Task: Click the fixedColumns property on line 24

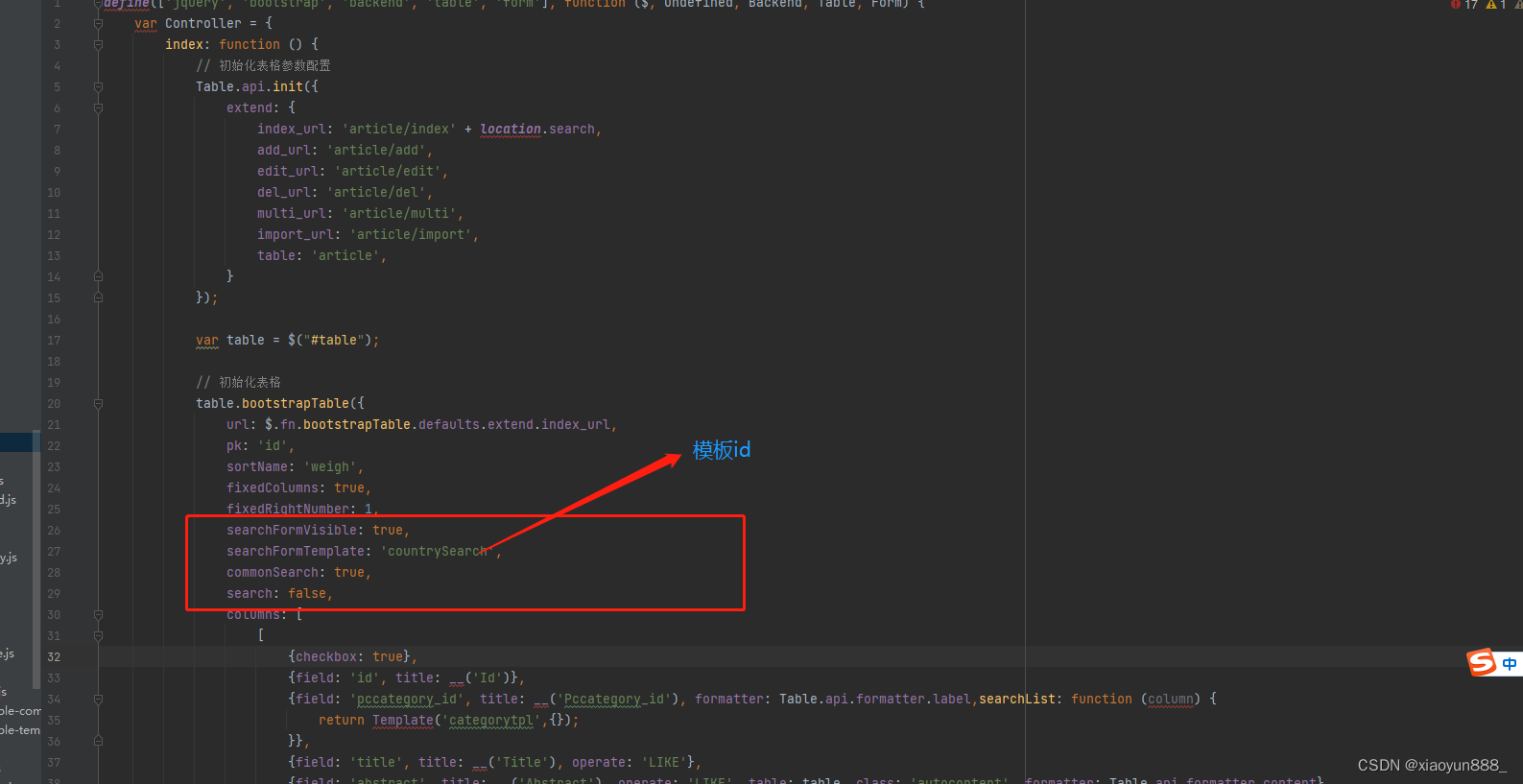Action: click(273, 487)
